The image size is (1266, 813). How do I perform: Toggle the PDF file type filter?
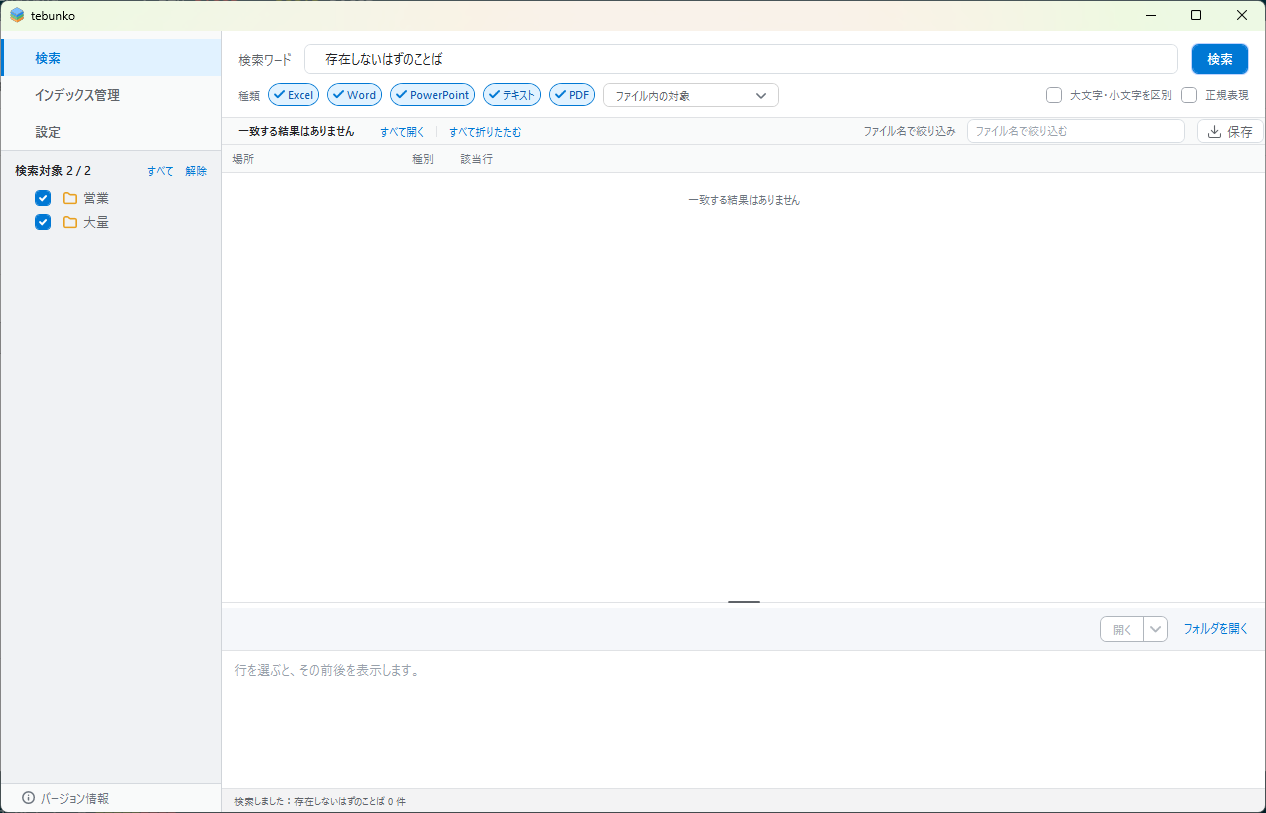coord(572,95)
